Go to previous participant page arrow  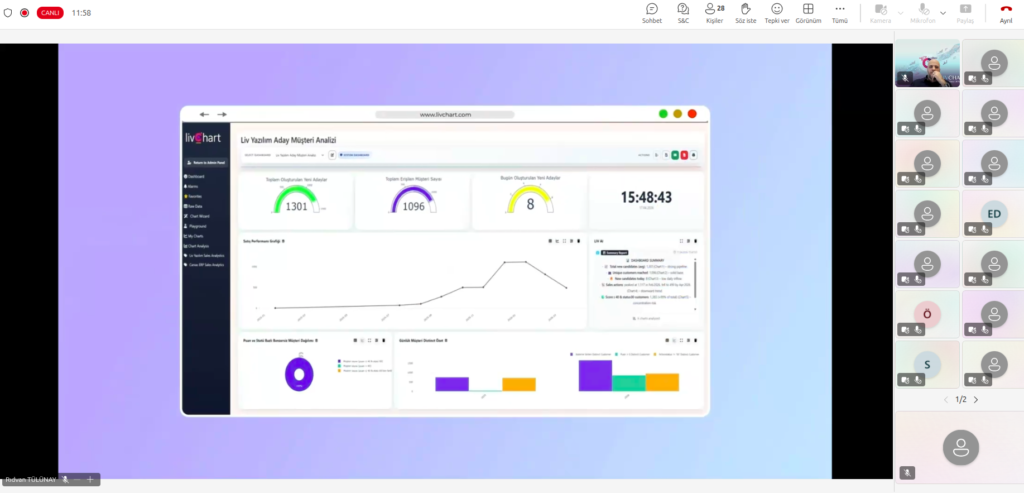click(945, 399)
